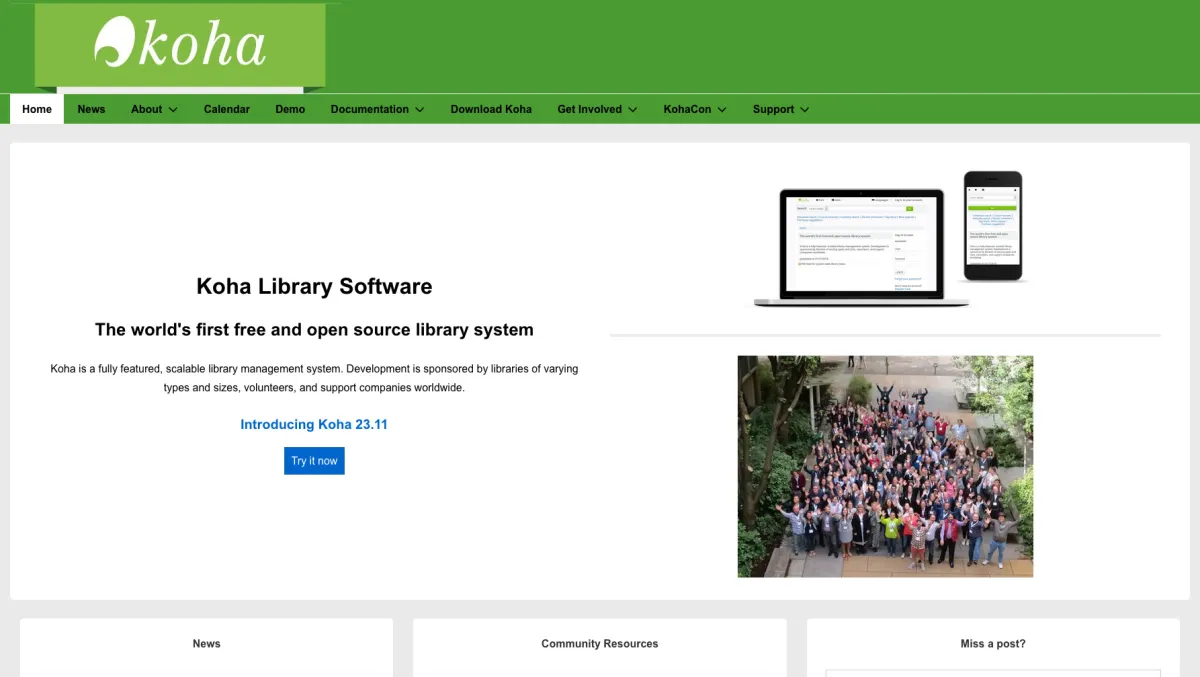
Task: Go to Download Koha
Action: coord(491,109)
